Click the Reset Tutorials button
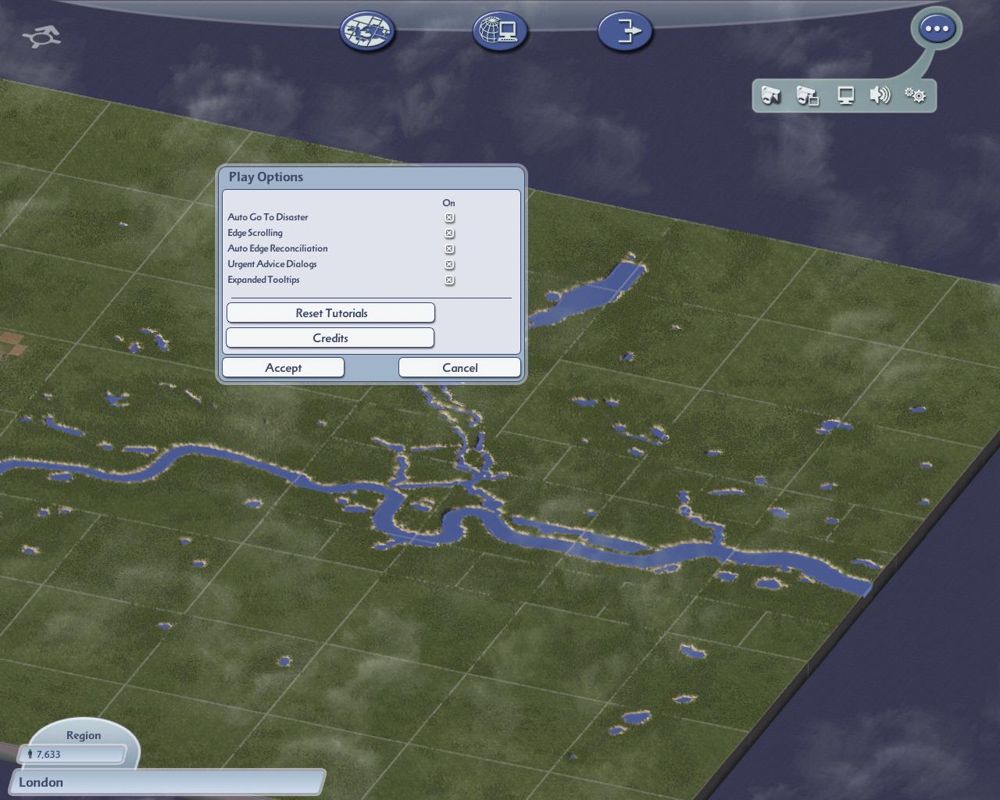The width and height of the screenshot is (1000, 800). coord(331,313)
